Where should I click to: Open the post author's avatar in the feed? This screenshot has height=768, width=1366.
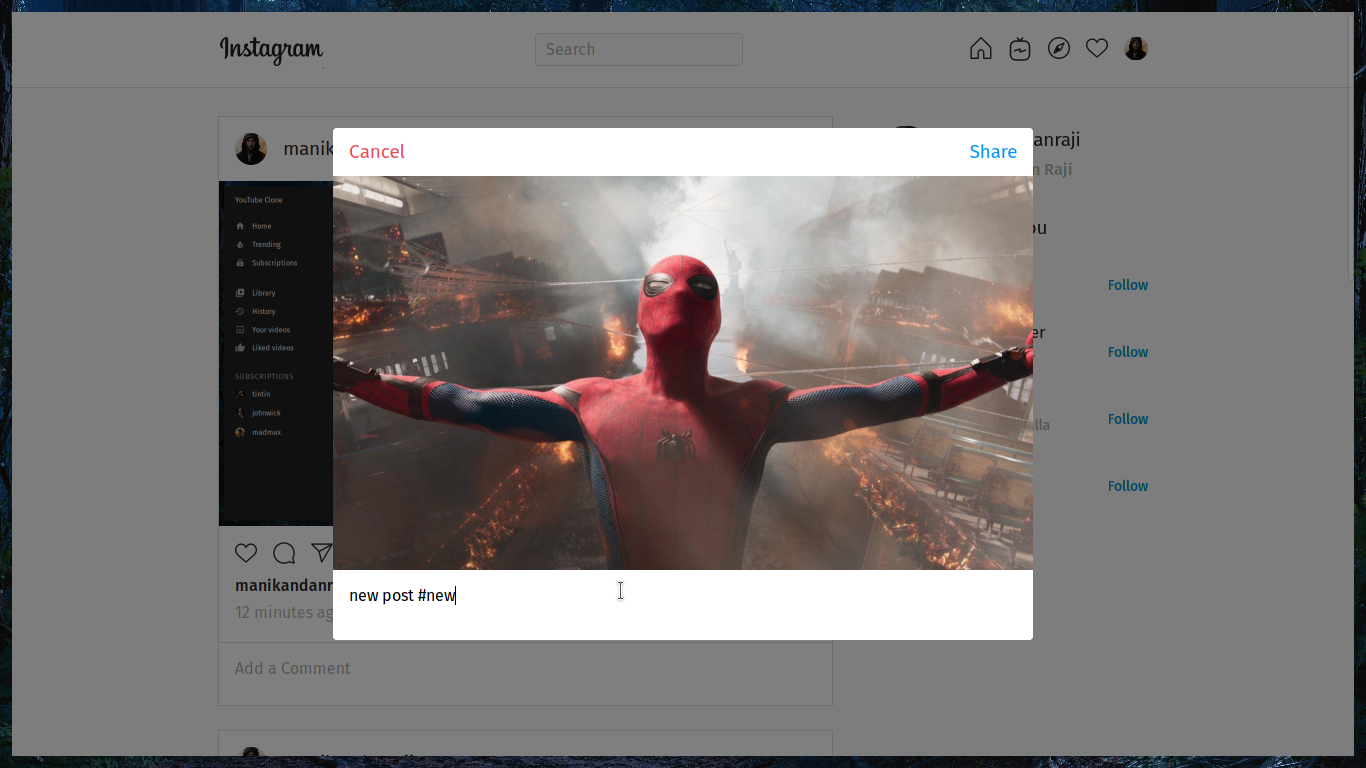point(251,149)
